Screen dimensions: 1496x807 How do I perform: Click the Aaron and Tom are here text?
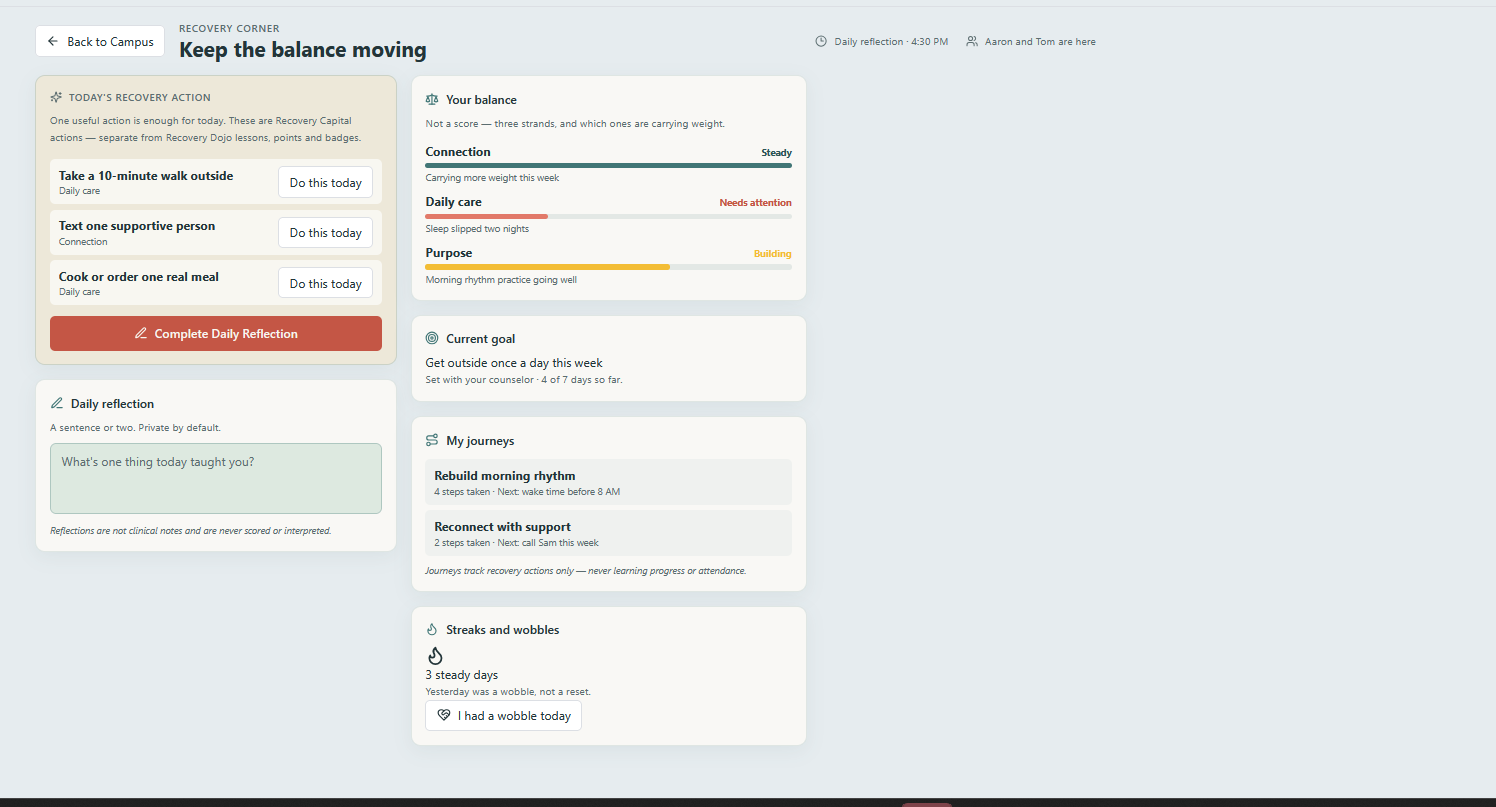point(1040,42)
